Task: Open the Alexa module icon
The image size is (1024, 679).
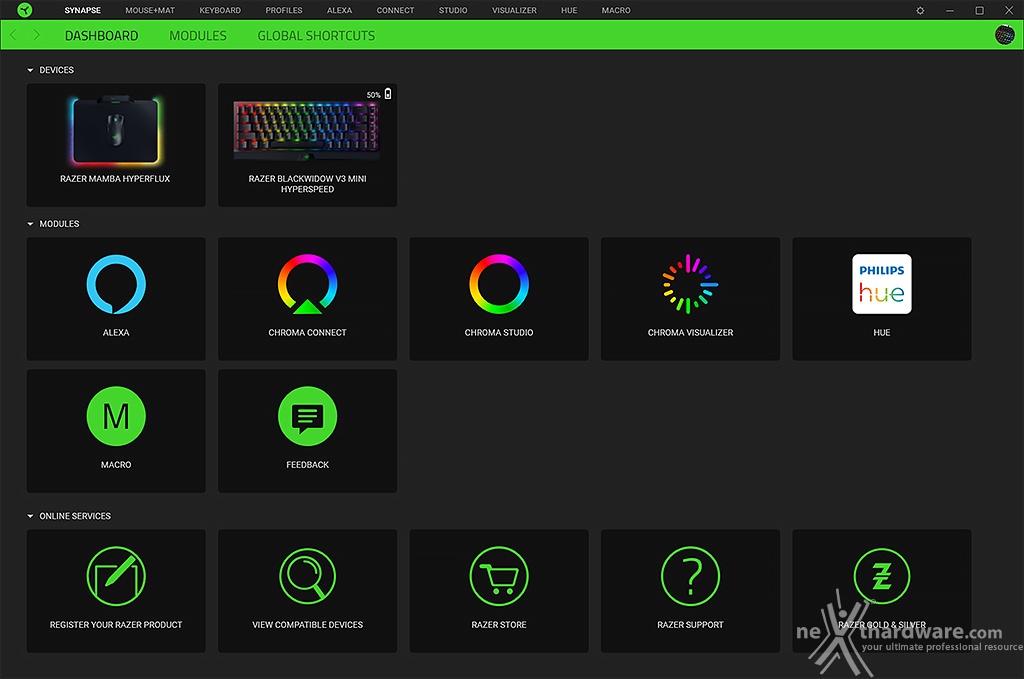Action: (x=116, y=285)
